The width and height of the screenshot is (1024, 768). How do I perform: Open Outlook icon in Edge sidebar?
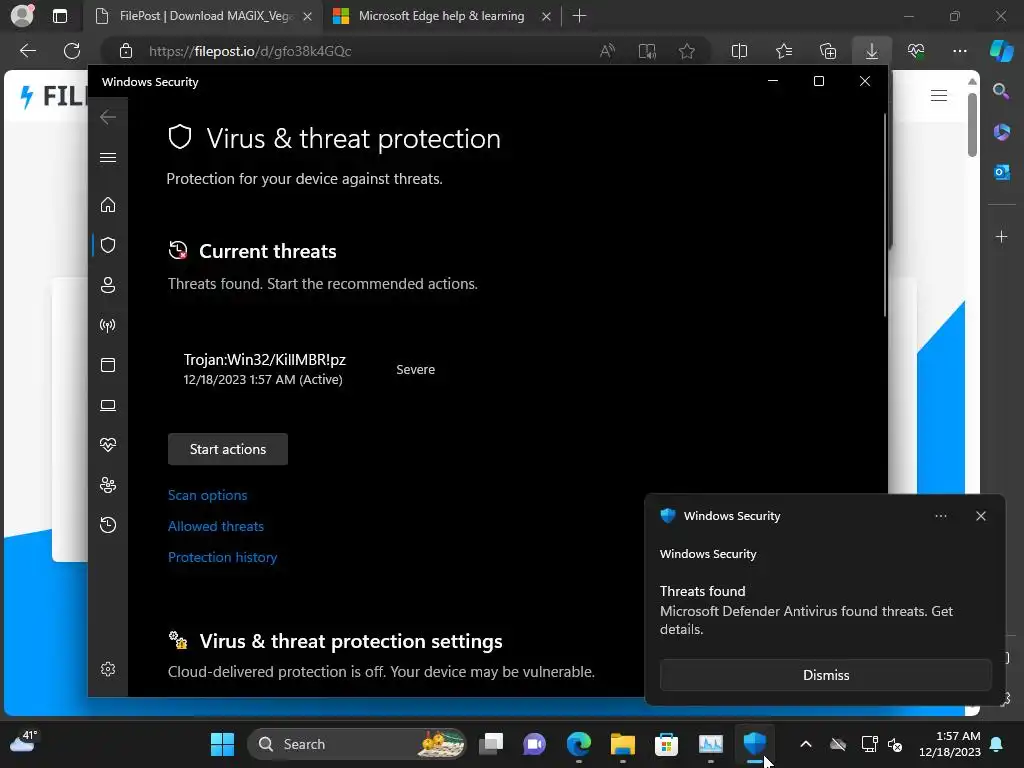[1002, 172]
